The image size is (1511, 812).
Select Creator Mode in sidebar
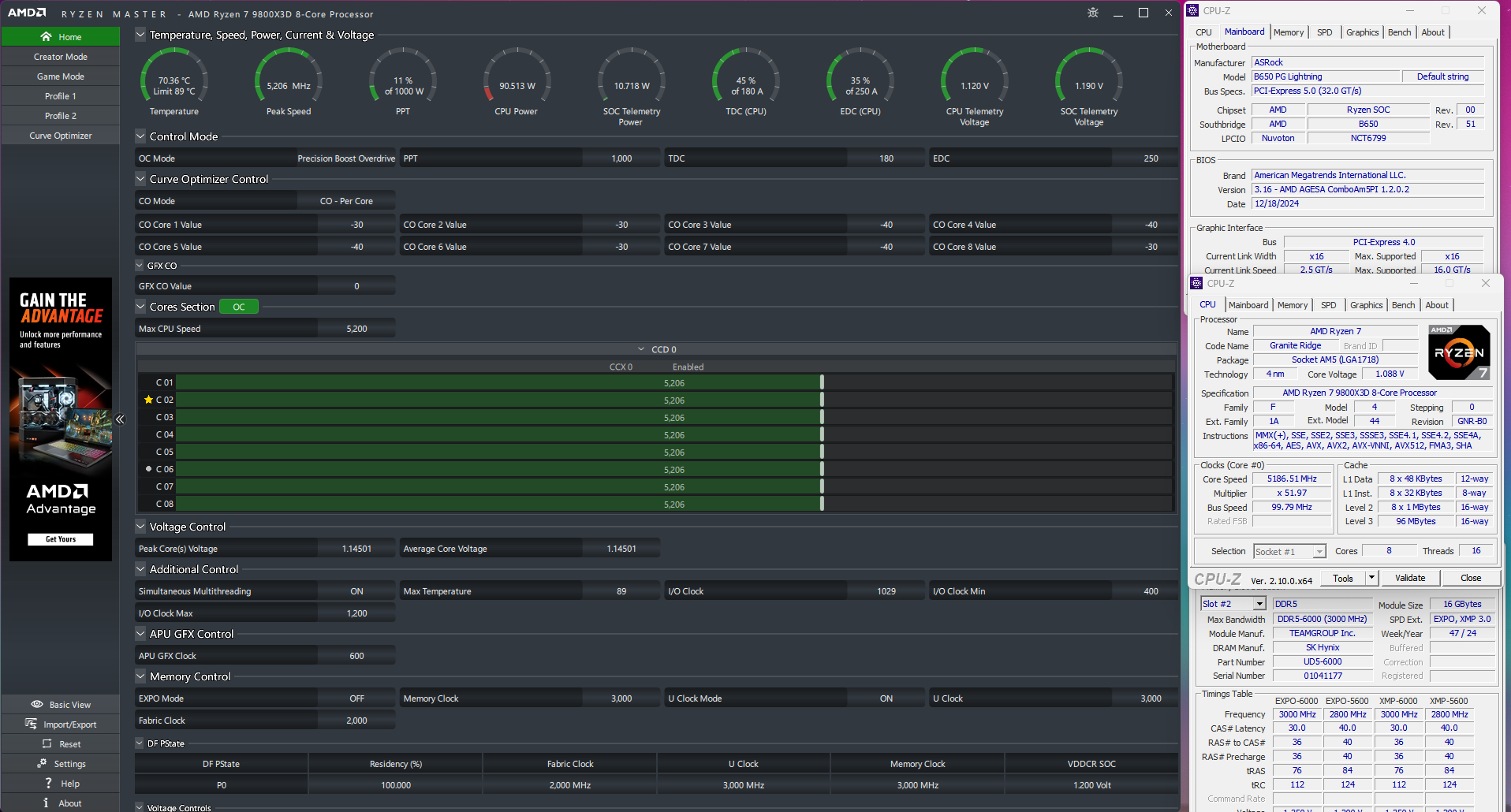tap(61, 57)
